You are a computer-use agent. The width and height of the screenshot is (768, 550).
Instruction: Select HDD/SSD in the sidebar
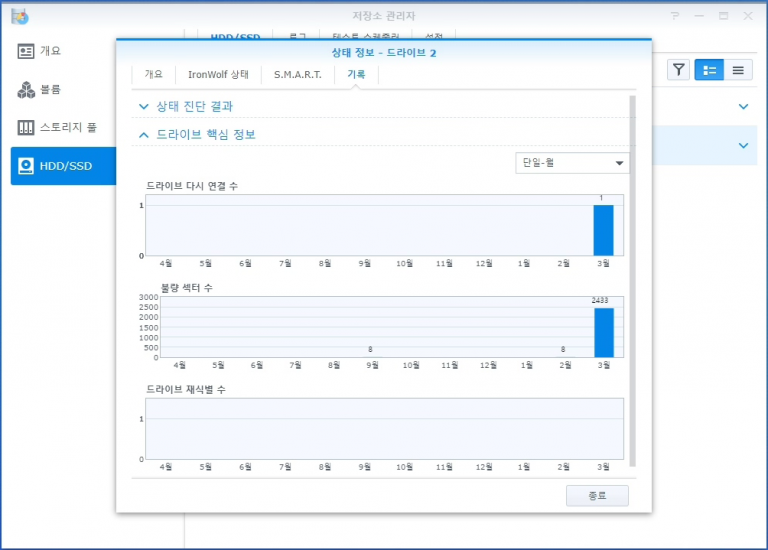[63, 166]
